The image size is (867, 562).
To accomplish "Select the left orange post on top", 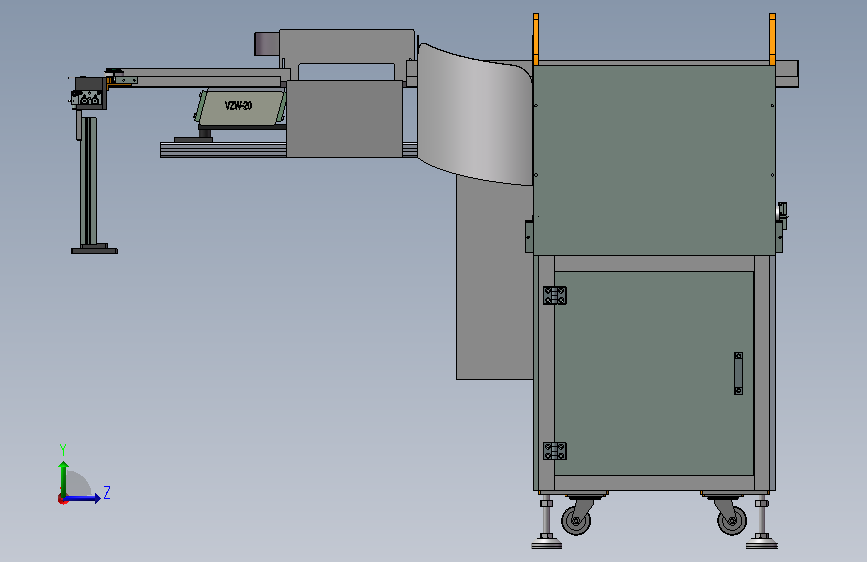I will point(536,39).
